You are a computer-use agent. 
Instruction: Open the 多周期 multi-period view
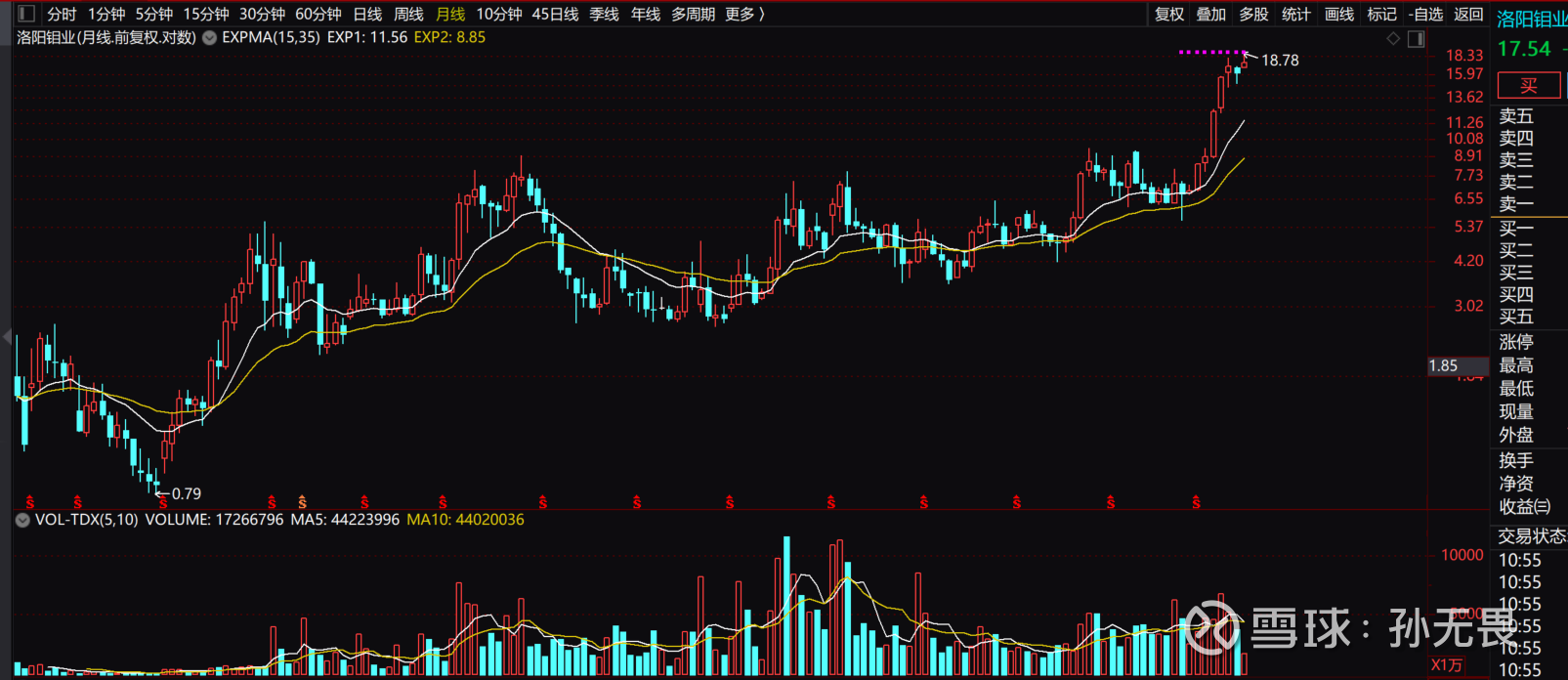point(693,14)
